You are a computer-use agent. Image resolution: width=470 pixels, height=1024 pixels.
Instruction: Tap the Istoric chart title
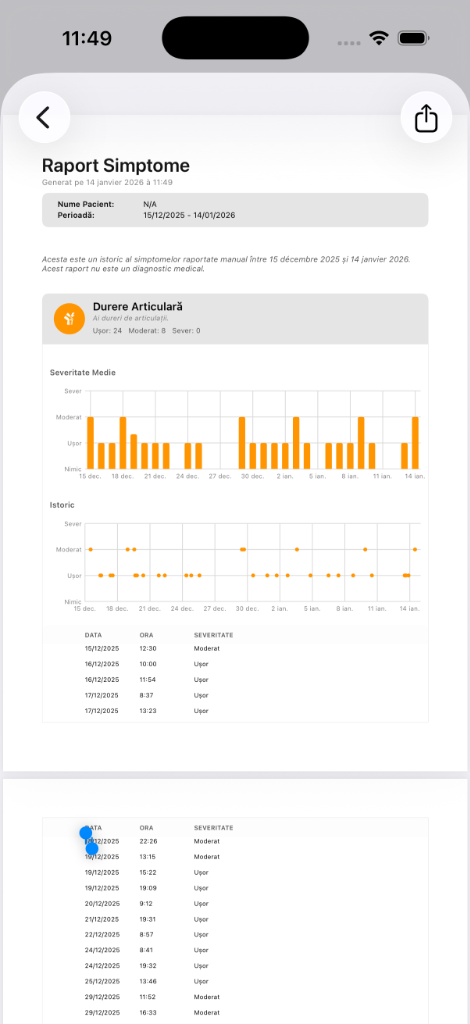point(62,505)
